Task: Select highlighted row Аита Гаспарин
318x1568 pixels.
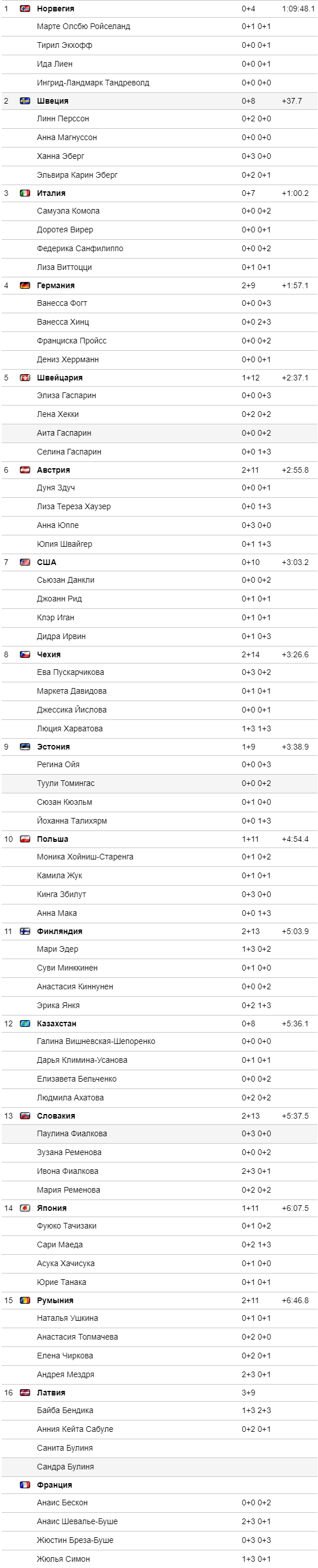Action: [159, 433]
